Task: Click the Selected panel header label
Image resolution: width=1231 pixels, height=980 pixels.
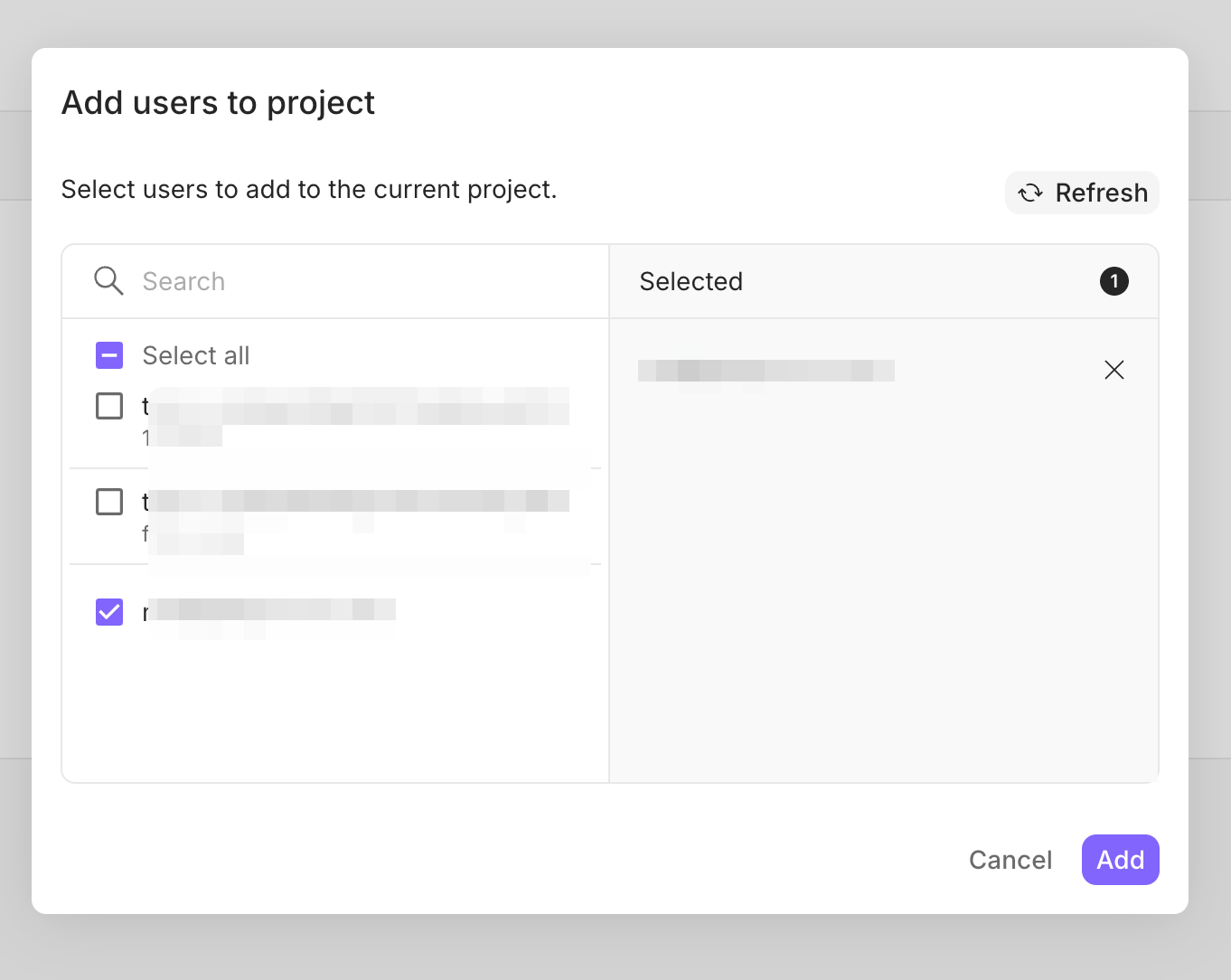Action: (x=691, y=281)
